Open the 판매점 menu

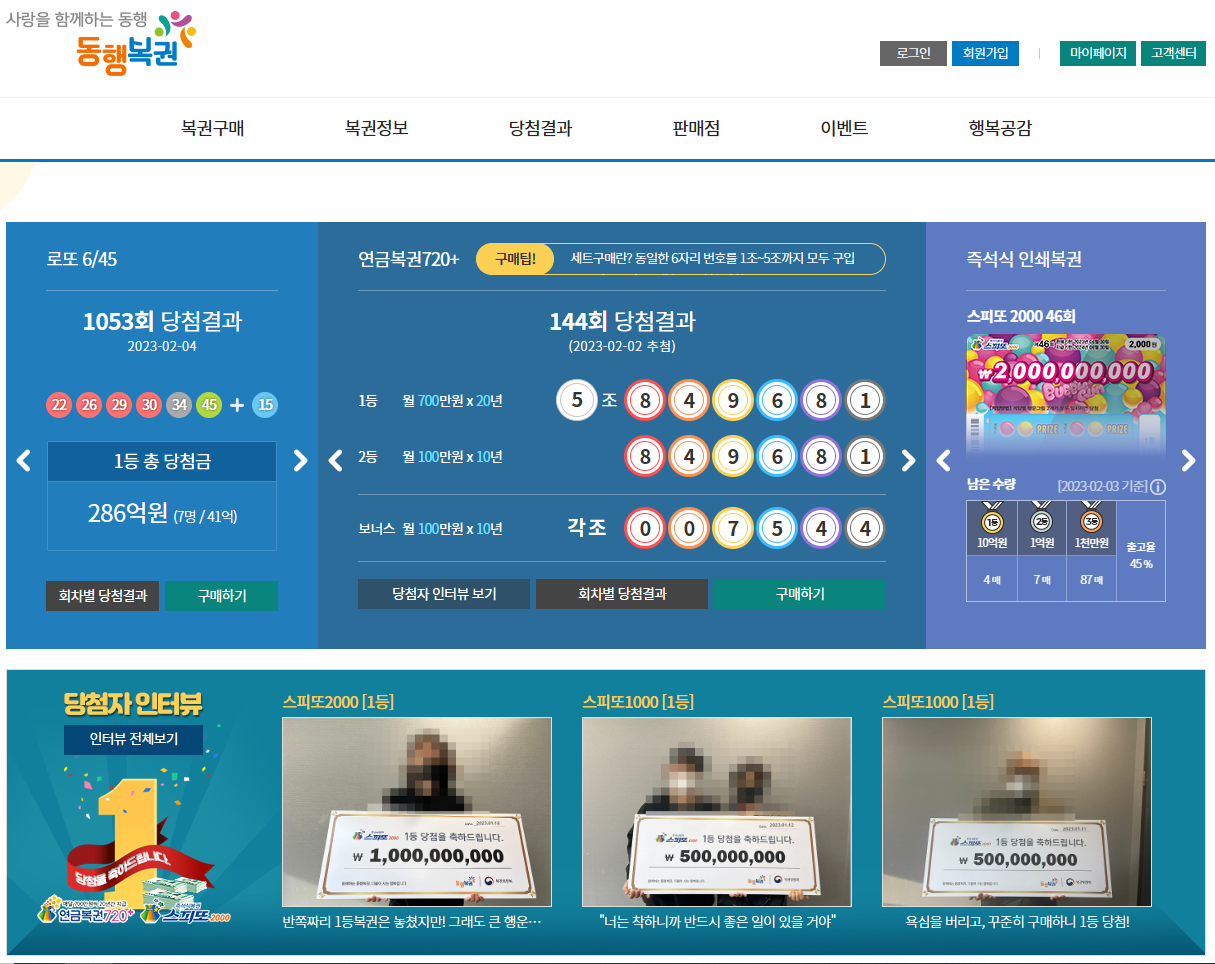pos(696,128)
